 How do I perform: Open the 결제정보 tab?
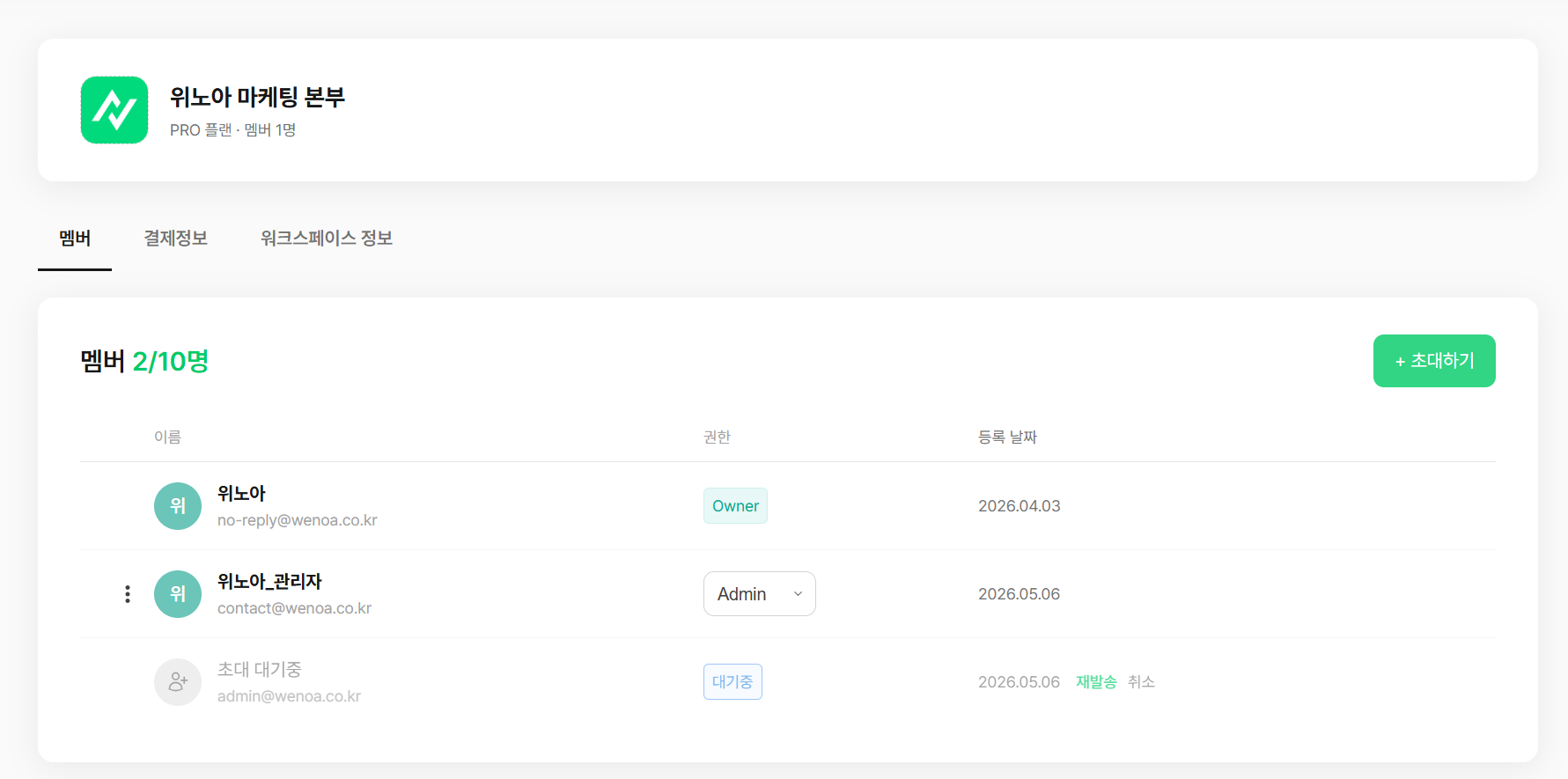coord(175,239)
